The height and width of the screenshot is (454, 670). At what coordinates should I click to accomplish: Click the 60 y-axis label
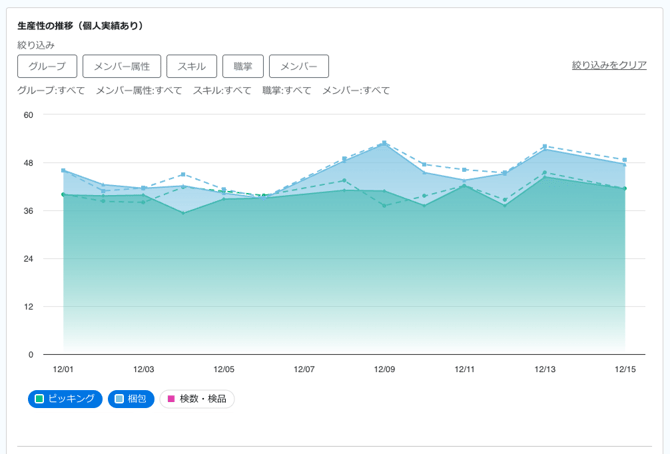[x=28, y=115]
